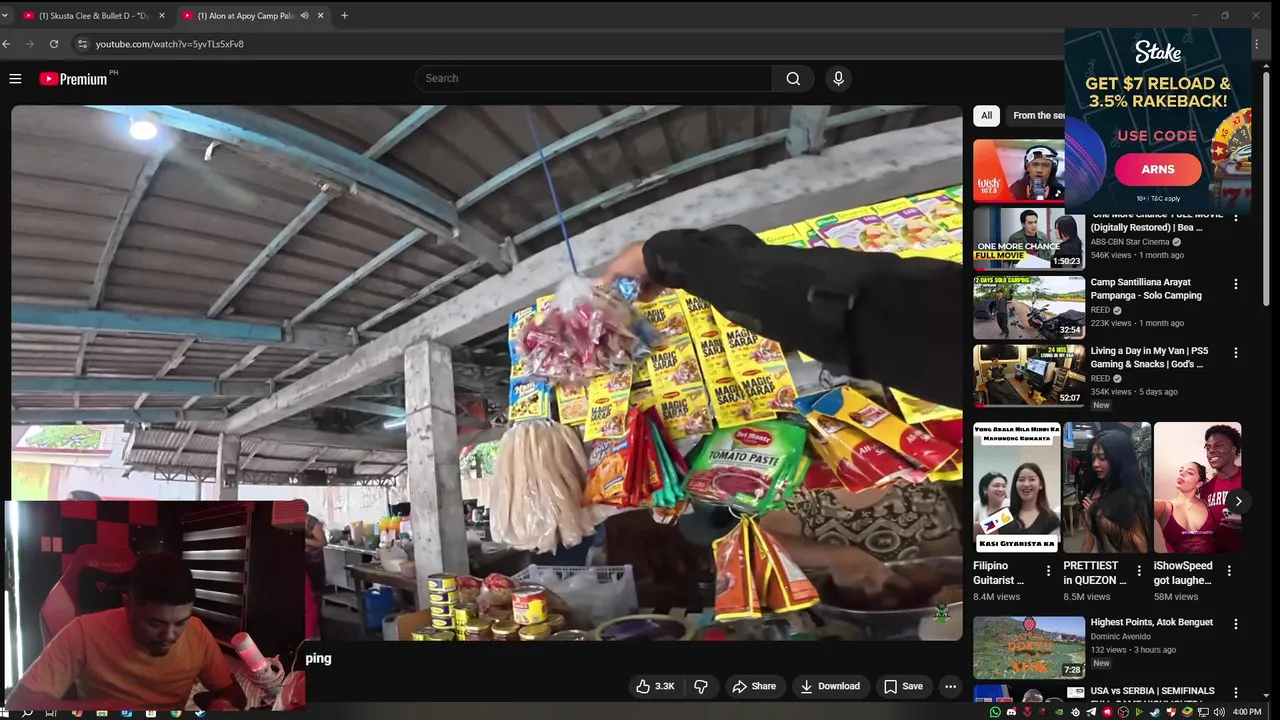Open WhatsApp from the system tray
1280x720 pixels.
[995, 712]
